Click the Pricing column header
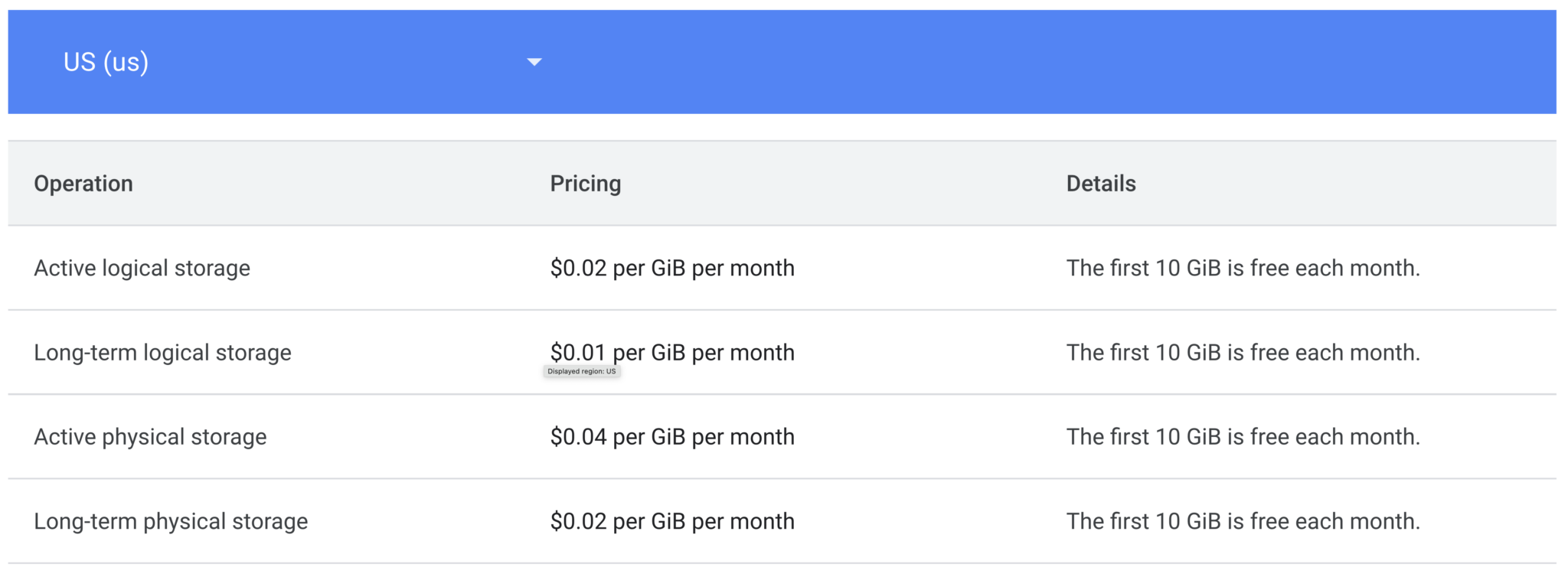1568x577 pixels. [585, 183]
